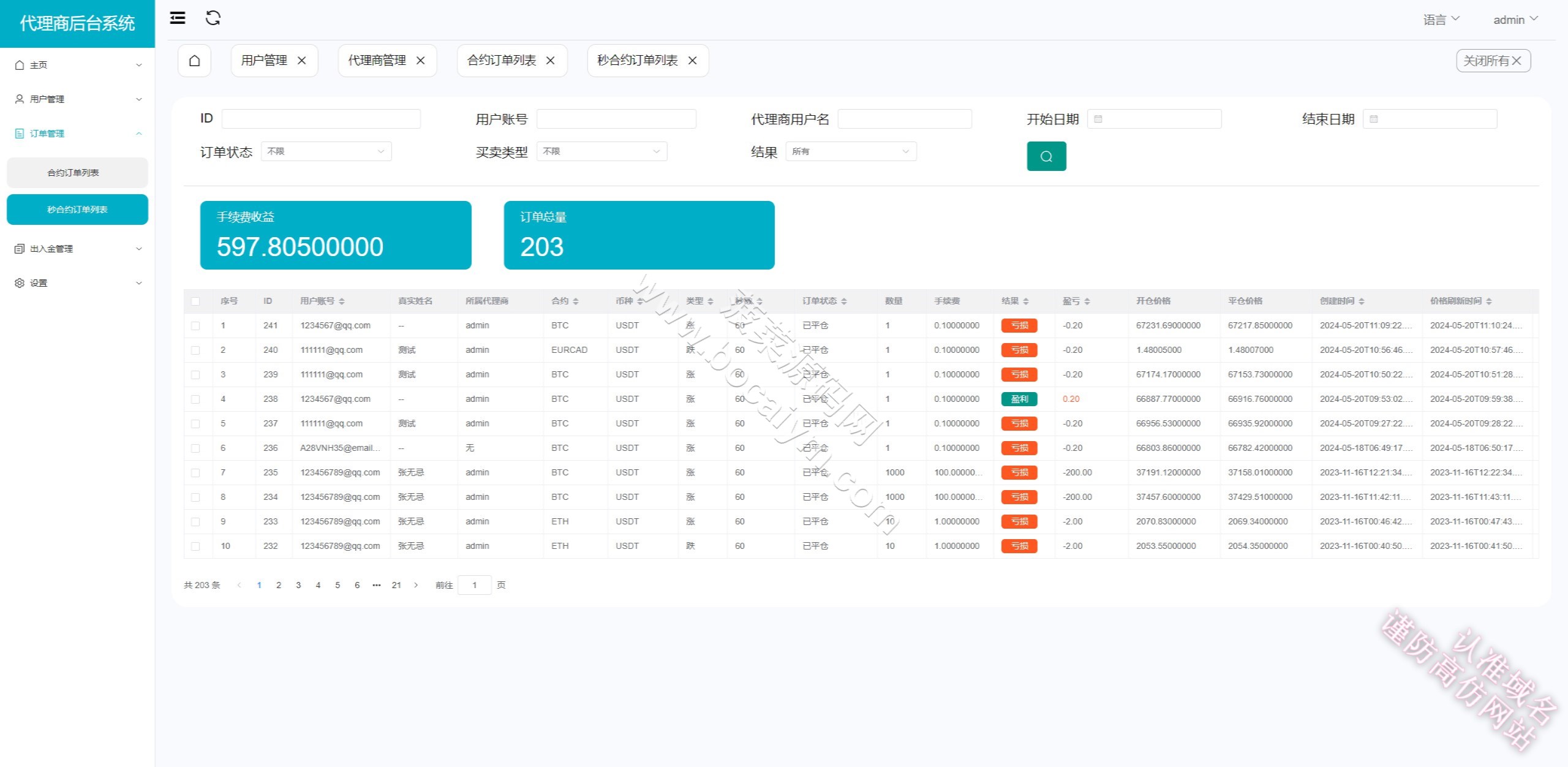Switch to the 合约订单列表 tab
Viewport: 1568px width, 767px height.
502,61
